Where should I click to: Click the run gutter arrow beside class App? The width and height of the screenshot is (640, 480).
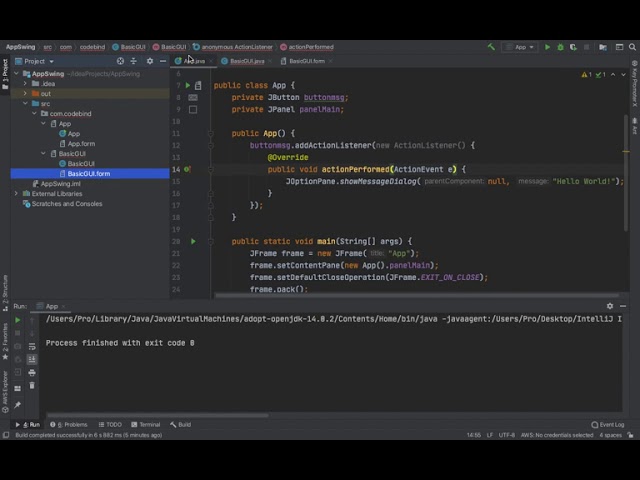click(188, 85)
